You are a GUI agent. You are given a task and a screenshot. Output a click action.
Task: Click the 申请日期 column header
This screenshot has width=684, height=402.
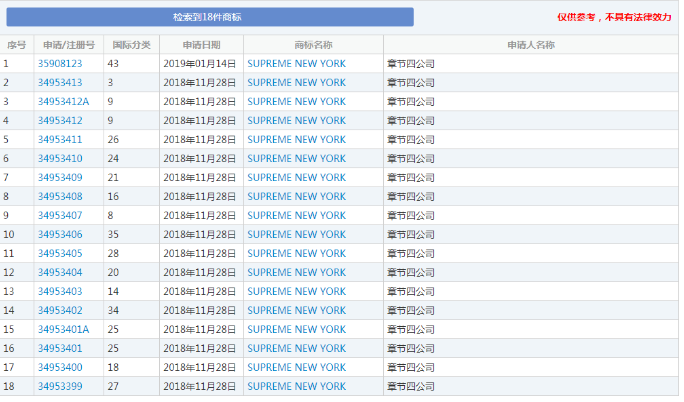(x=202, y=45)
